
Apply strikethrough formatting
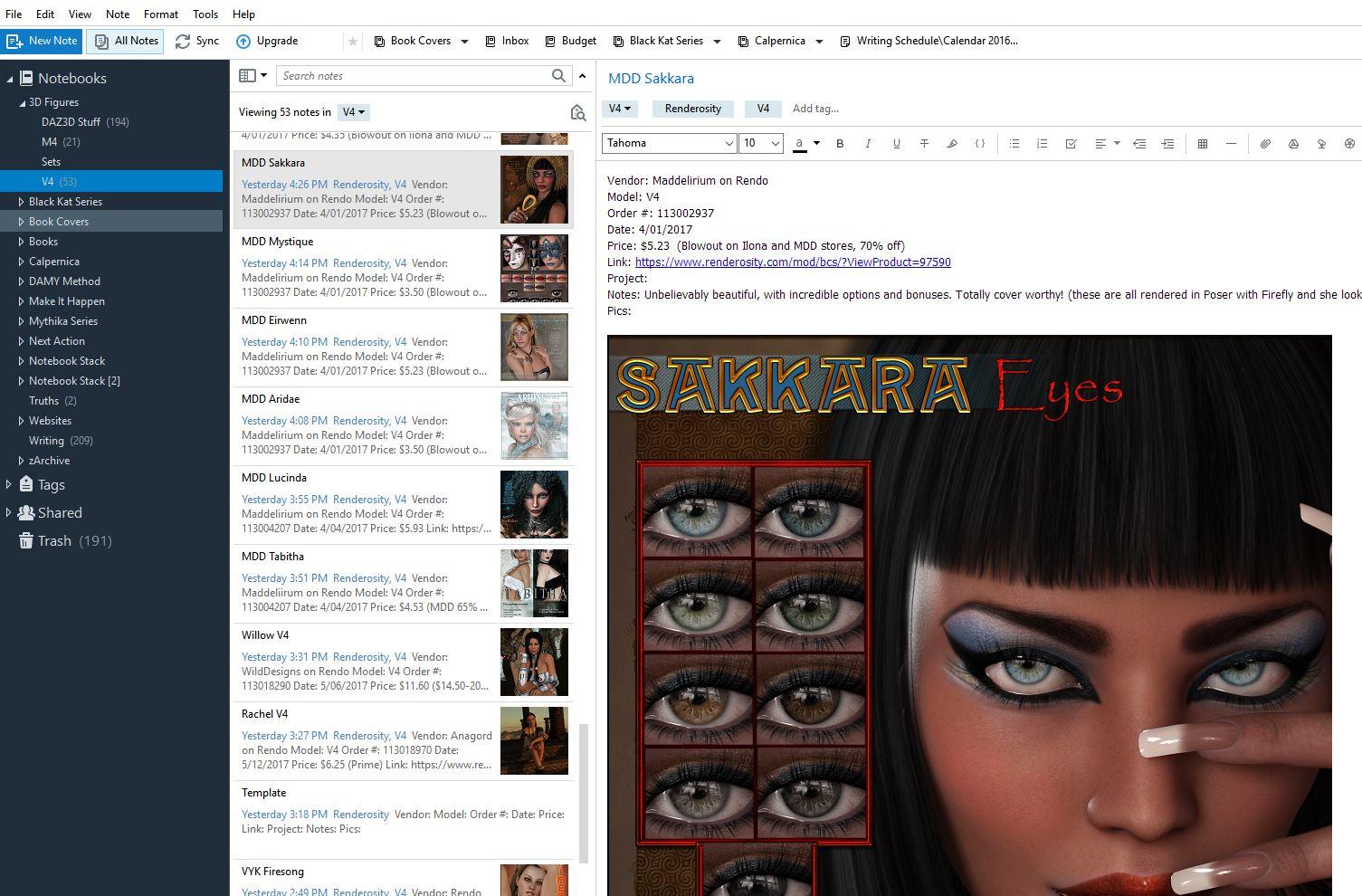tap(924, 143)
